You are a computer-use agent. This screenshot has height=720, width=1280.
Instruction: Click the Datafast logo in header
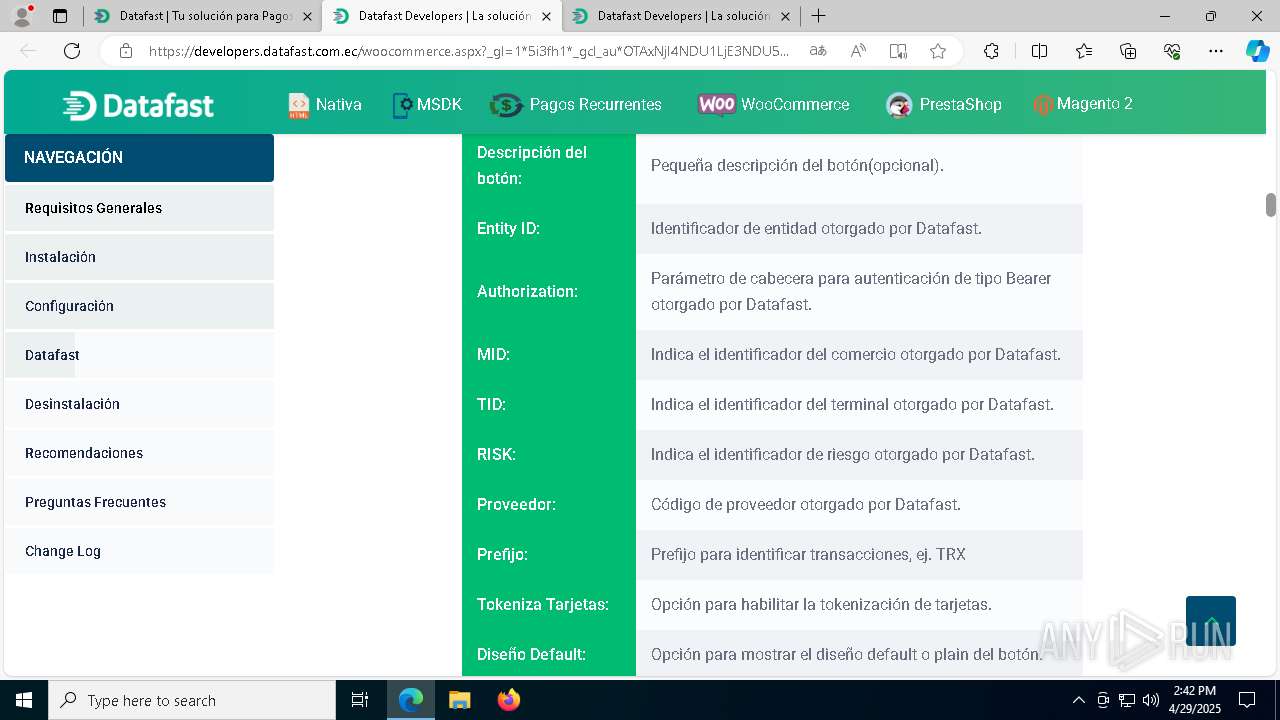click(x=138, y=105)
